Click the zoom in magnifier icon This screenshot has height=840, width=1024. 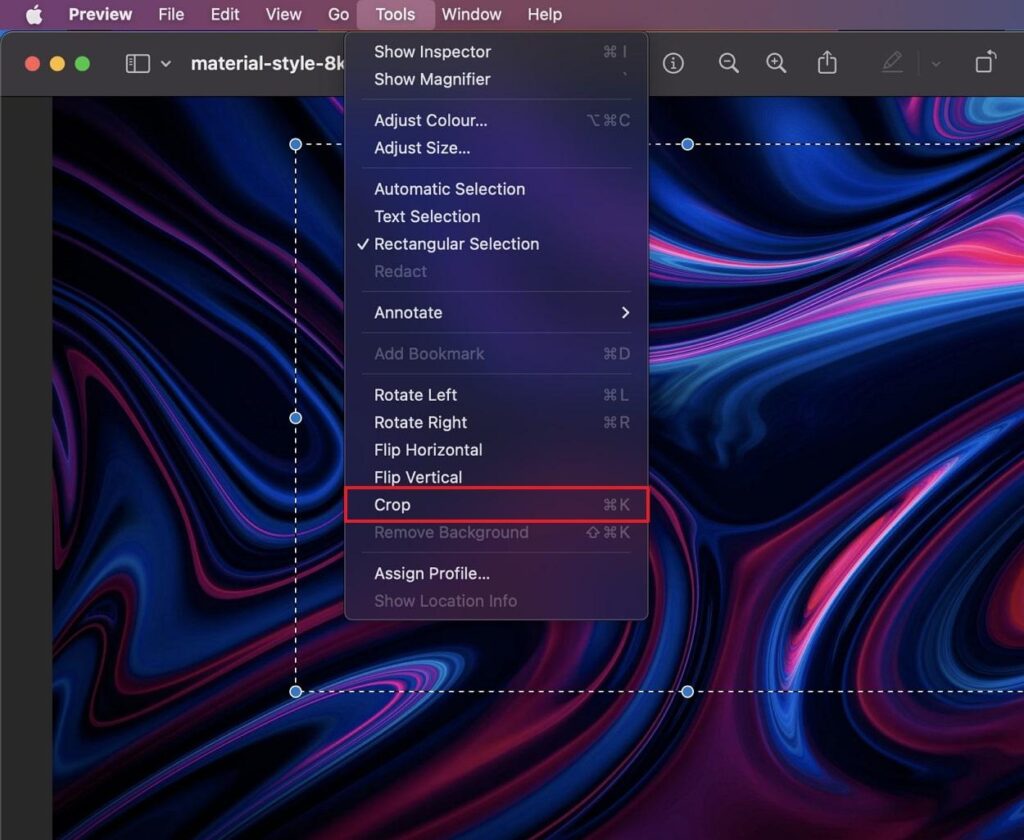[x=776, y=63]
